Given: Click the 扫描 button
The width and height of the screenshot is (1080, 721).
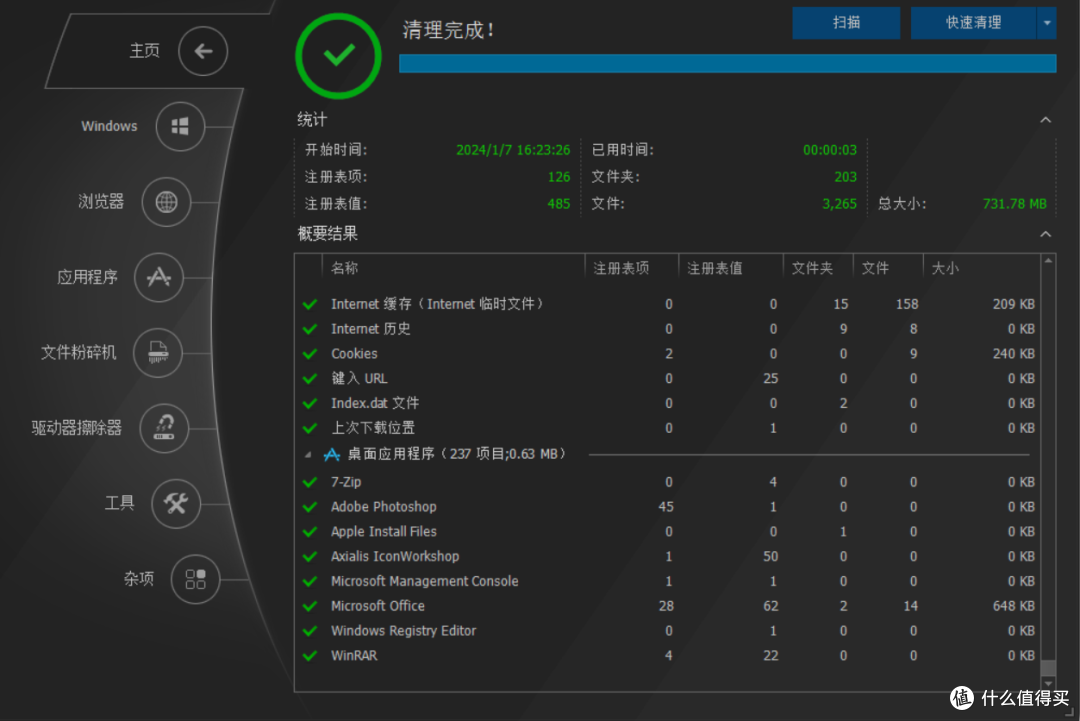Looking at the screenshot, I should pos(846,23).
